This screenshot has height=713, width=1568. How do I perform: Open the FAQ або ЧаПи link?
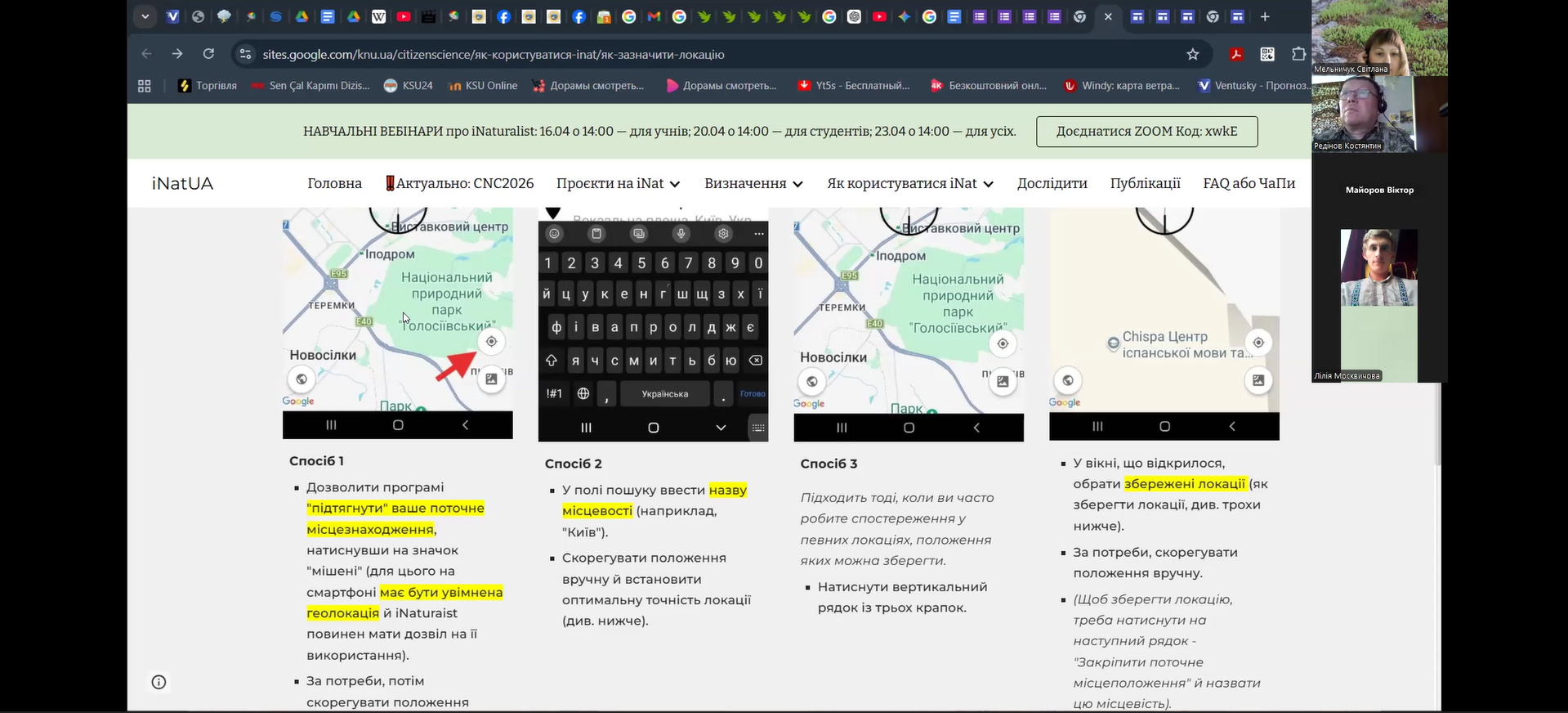click(1249, 183)
